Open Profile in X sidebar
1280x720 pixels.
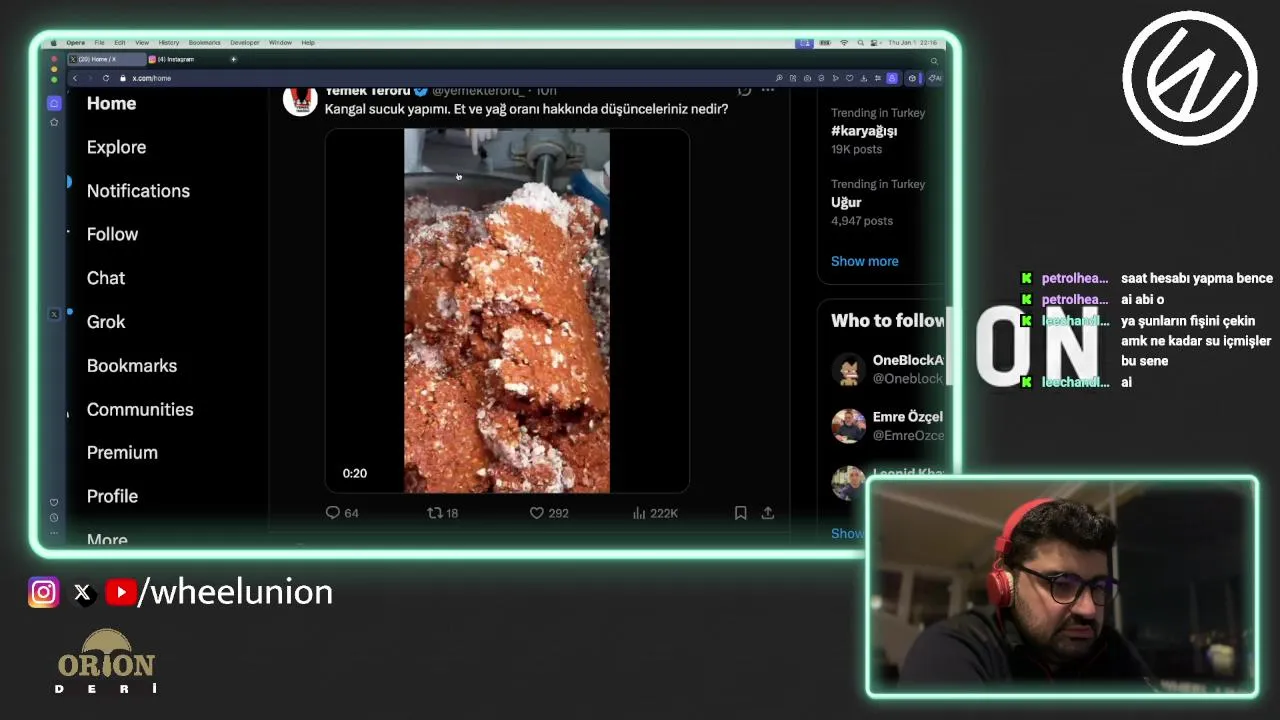click(112, 497)
